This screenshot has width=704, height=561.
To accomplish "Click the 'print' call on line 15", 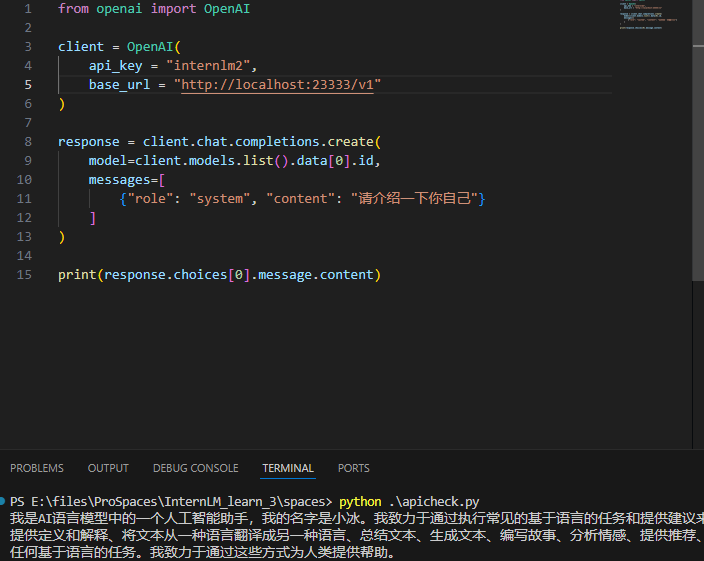I will pos(77,275).
